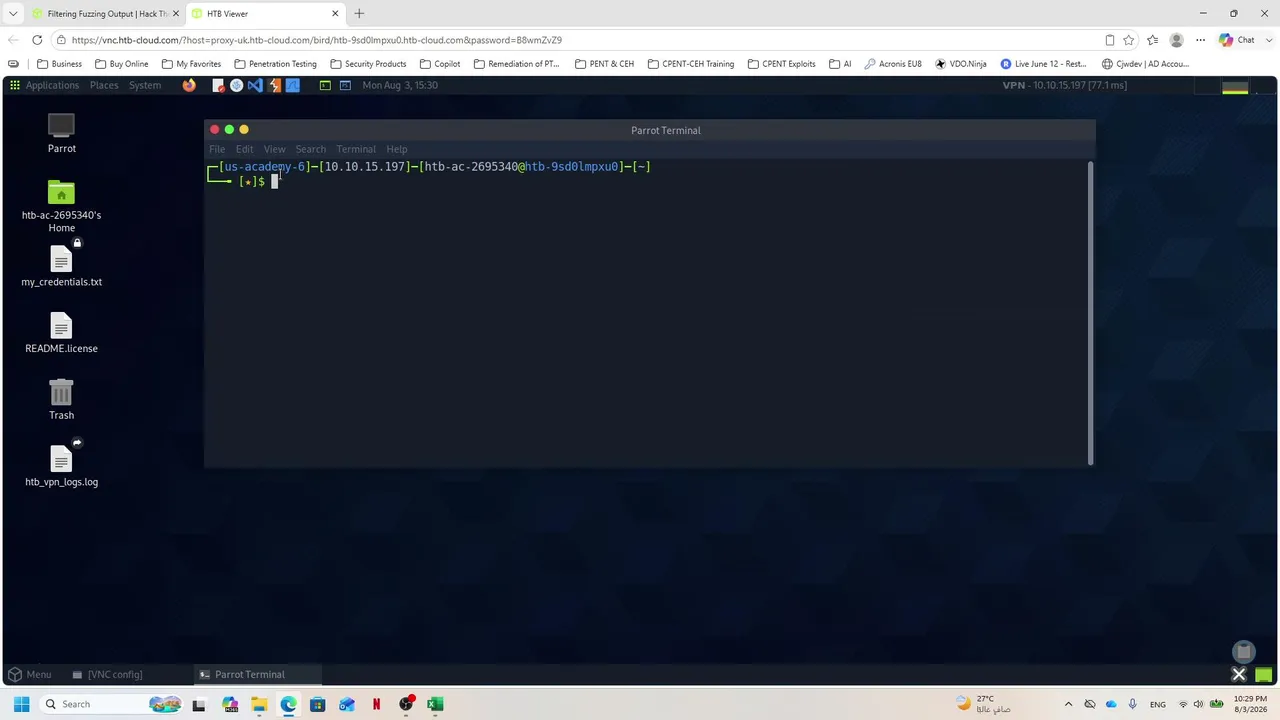
Task: Open the Edit menu in Parrot Terminal
Action: point(244,149)
